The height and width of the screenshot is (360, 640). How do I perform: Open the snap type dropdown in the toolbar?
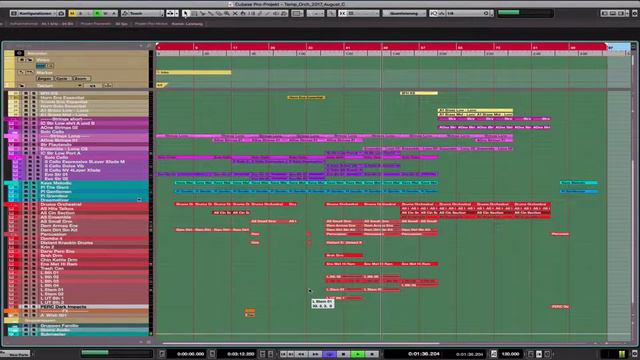[363, 13]
